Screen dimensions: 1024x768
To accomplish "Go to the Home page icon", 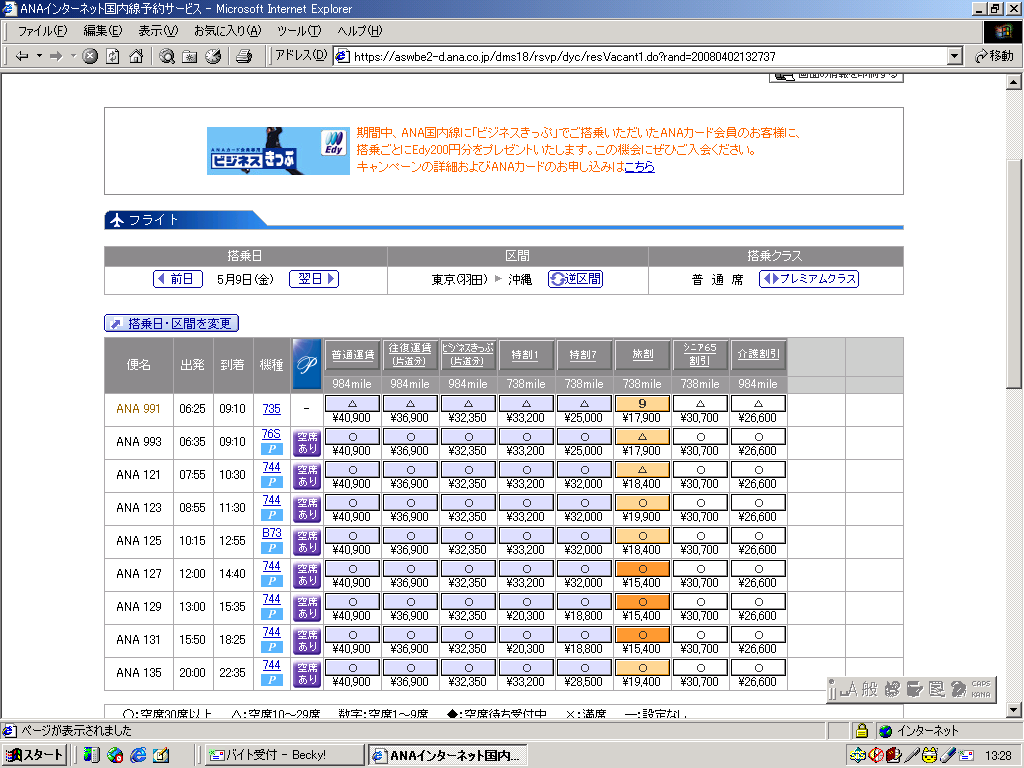I will click(x=136, y=56).
